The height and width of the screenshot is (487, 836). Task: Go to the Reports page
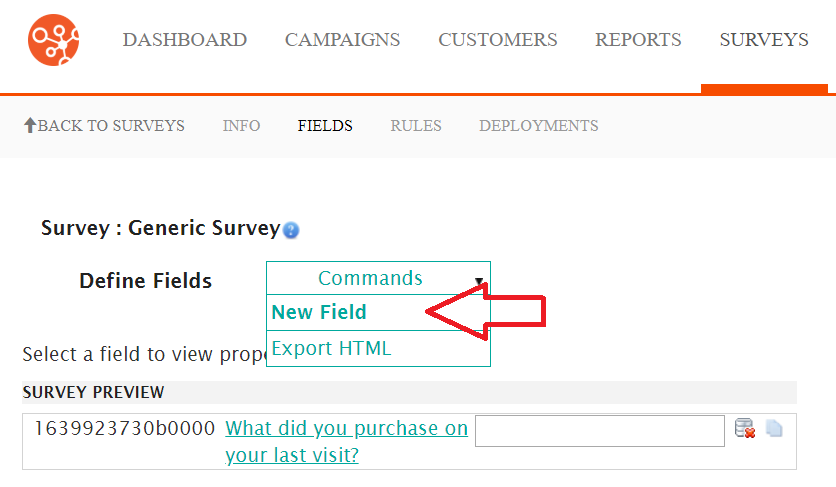pyautogui.click(x=638, y=39)
